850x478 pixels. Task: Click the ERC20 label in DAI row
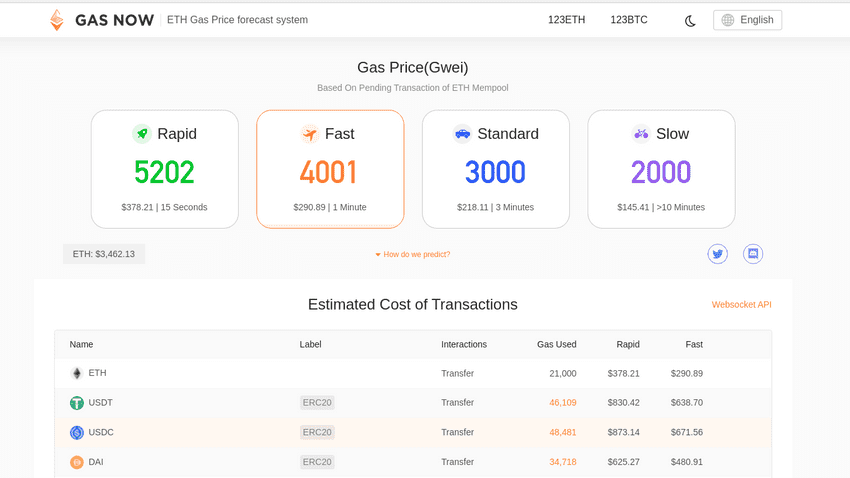[x=317, y=462]
